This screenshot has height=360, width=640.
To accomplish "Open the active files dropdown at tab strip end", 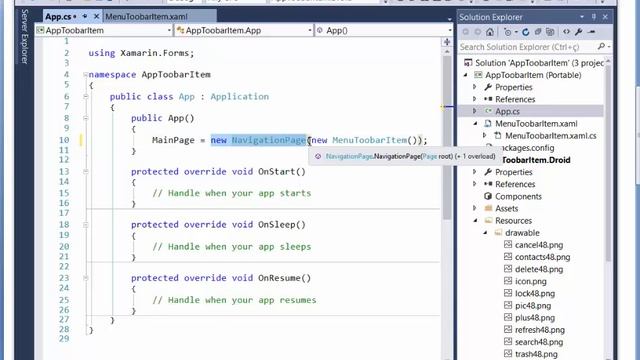I will (x=449, y=19).
